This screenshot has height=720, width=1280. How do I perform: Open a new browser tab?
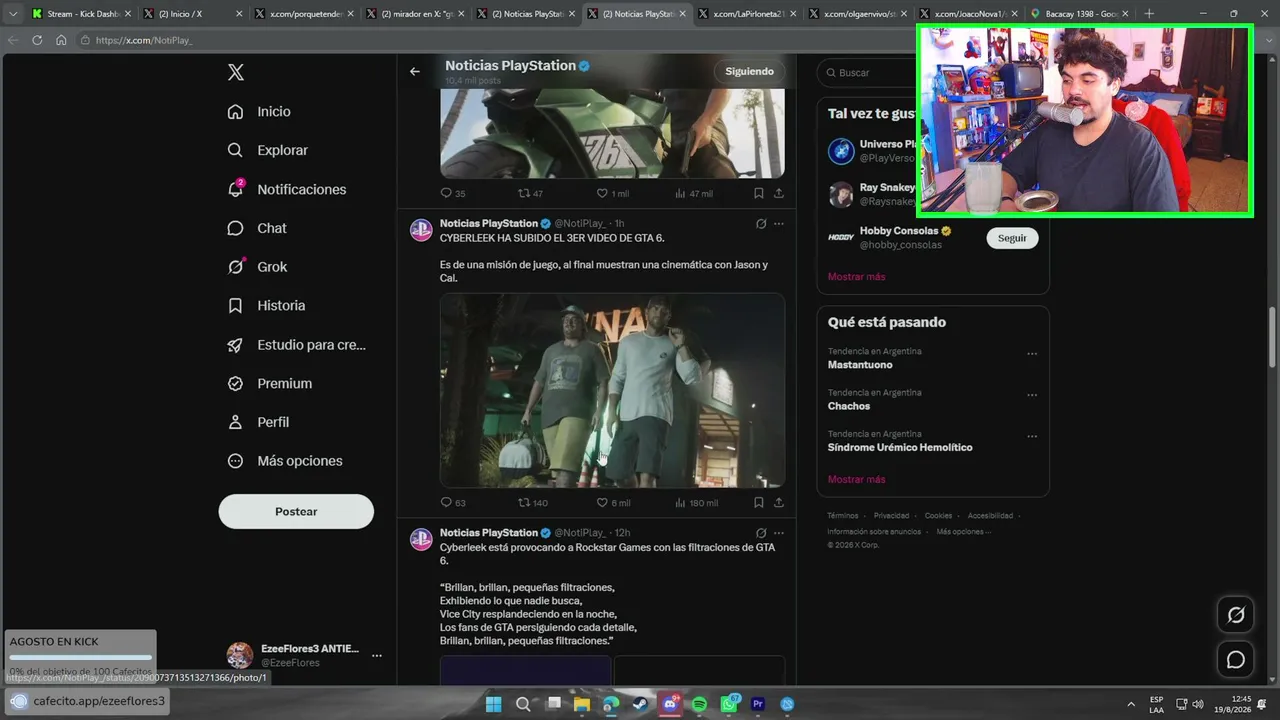pos(1149,14)
